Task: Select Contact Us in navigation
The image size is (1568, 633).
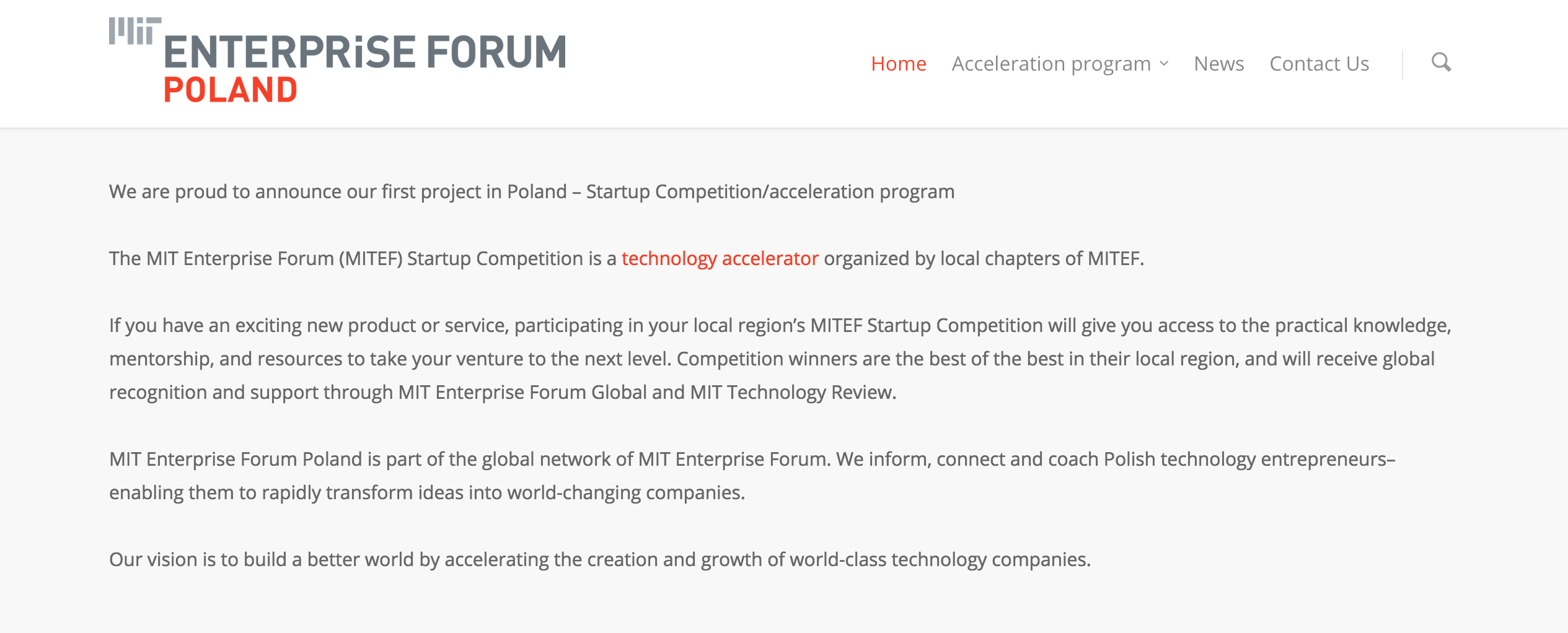Action: click(1319, 64)
